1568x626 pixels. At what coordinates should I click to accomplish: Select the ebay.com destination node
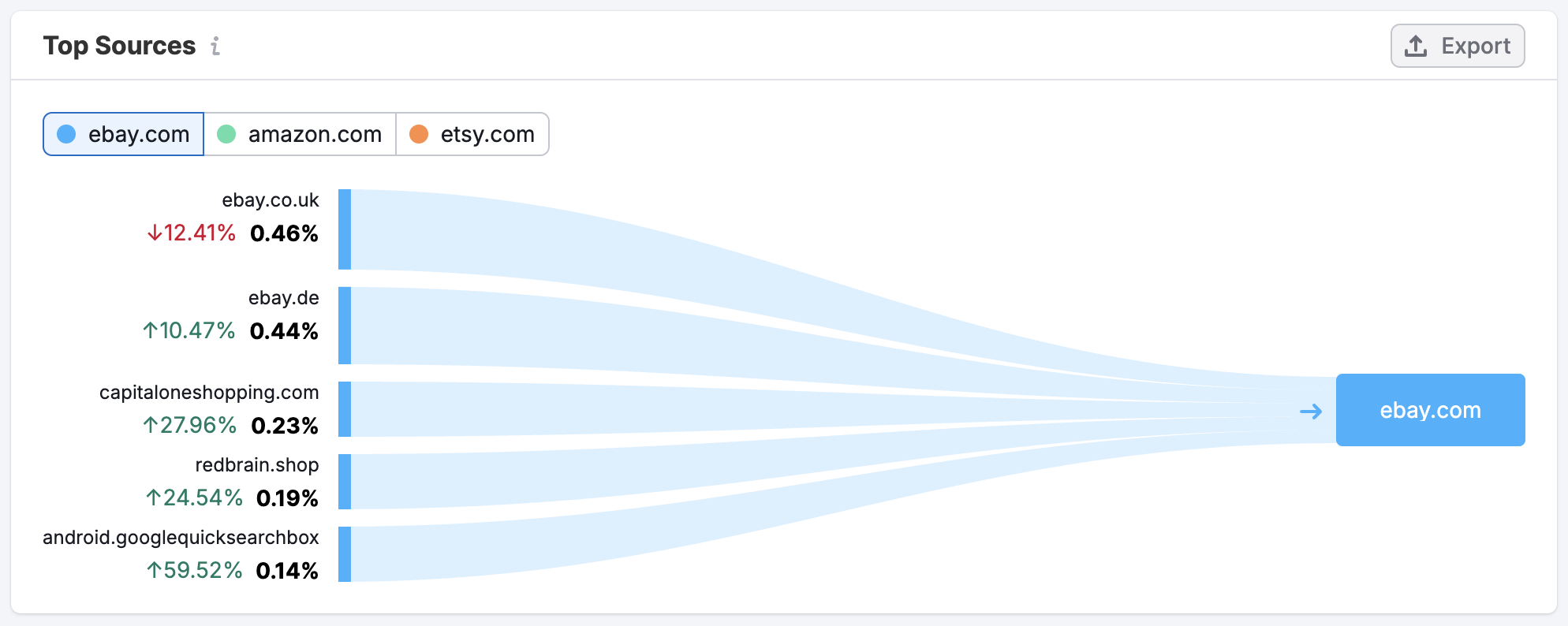(1431, 410)
